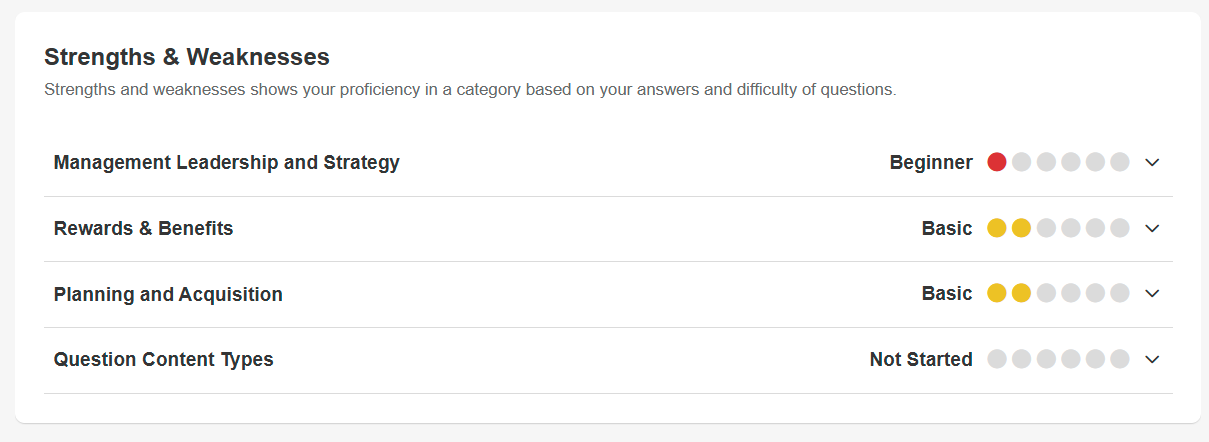Click last gray dot in Question Content Types row
Image resolution: width=1209 pixels, height=442 pixels.
pyautogui.click(x=1119, y=359)
